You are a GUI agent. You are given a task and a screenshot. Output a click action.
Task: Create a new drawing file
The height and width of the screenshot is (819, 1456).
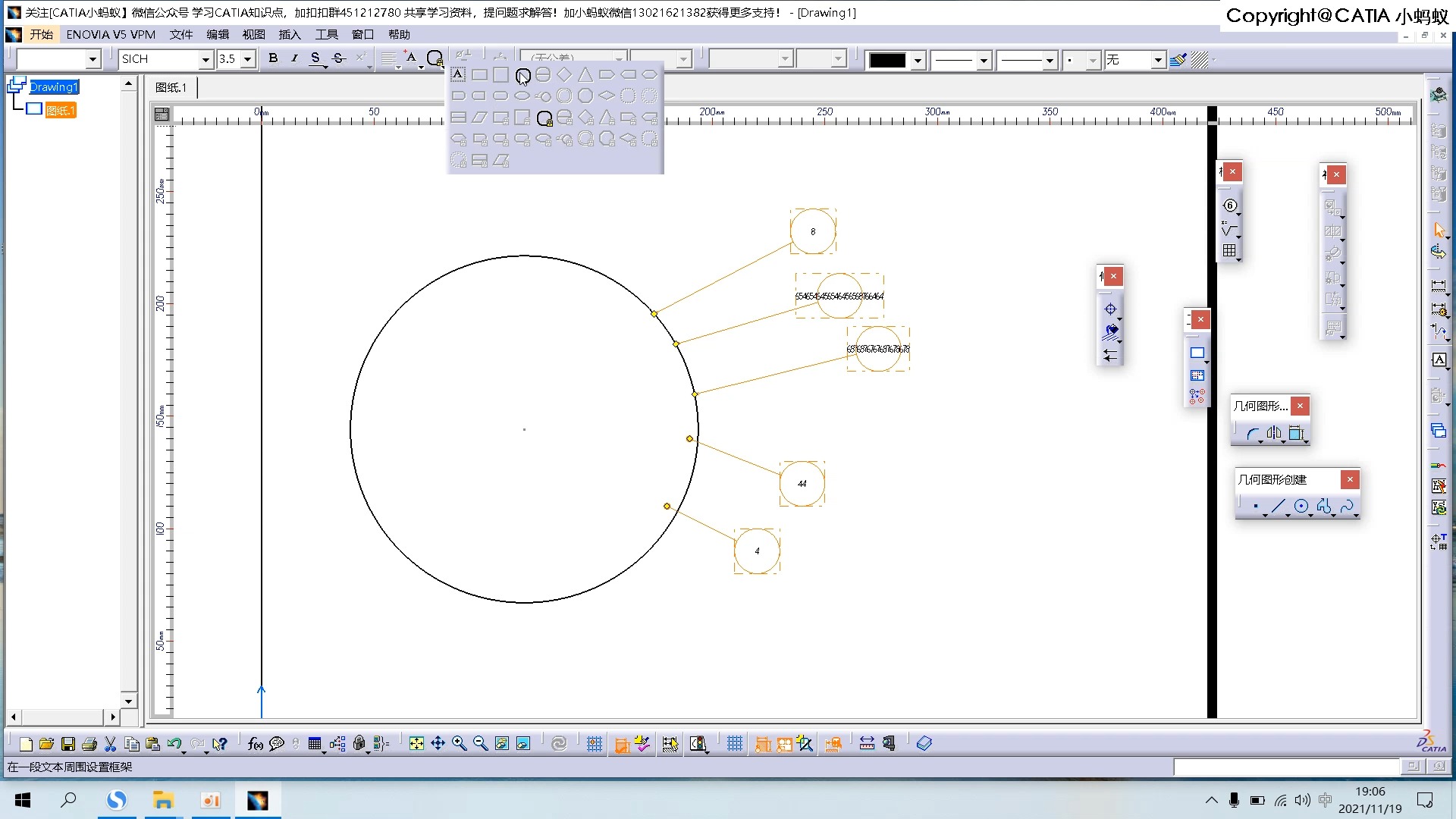26,744
